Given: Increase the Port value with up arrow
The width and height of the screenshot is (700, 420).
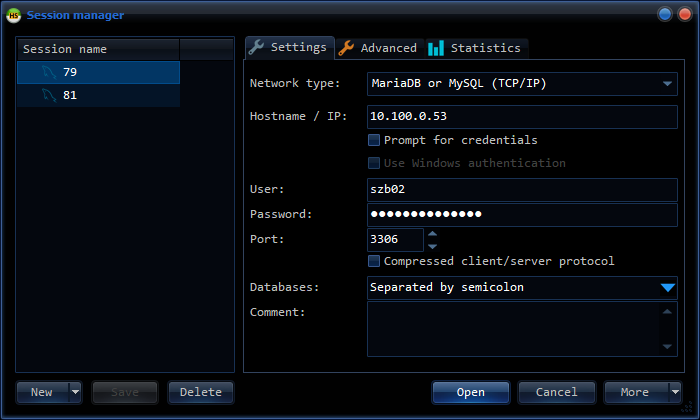Looking at the screenshot, I should pos(432,234).
